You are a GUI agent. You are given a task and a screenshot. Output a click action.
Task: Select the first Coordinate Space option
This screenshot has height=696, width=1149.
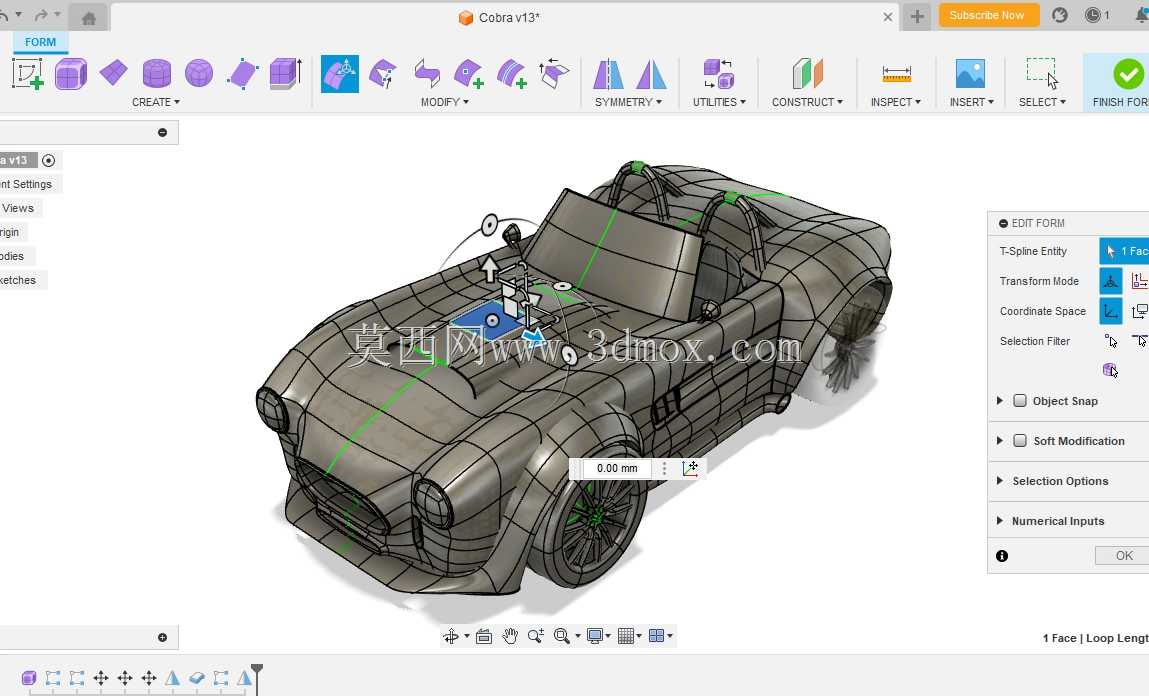[1111, 311]
